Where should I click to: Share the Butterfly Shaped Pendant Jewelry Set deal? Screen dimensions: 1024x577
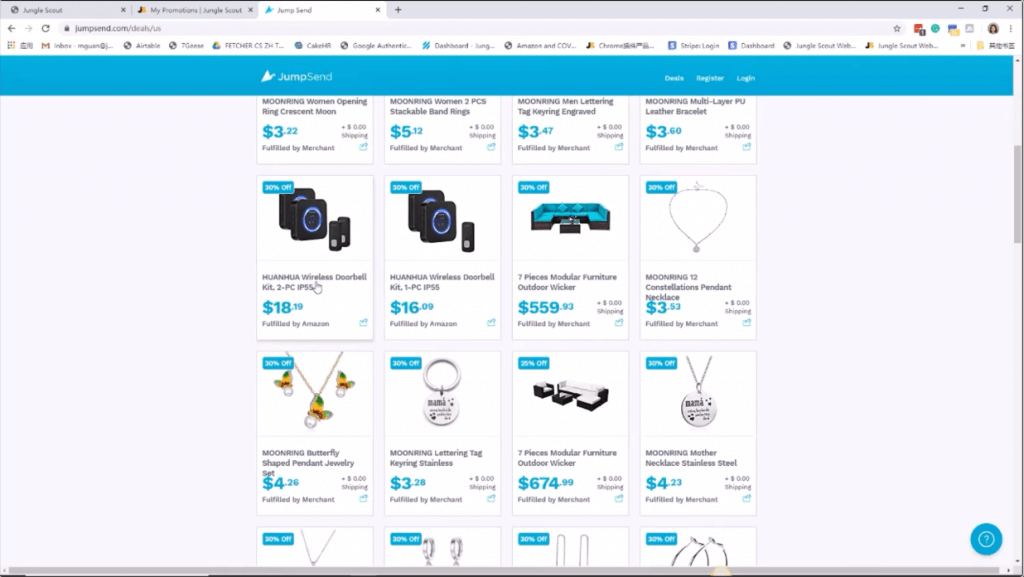point(363,498)
